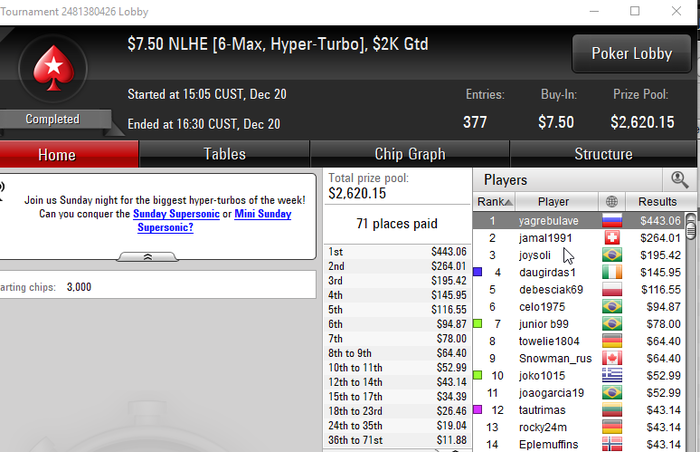The image size is (700, 452).
Task: Click magenta color tag beside tautrimas
Action: pyautogui.click(x=478, y=410)
